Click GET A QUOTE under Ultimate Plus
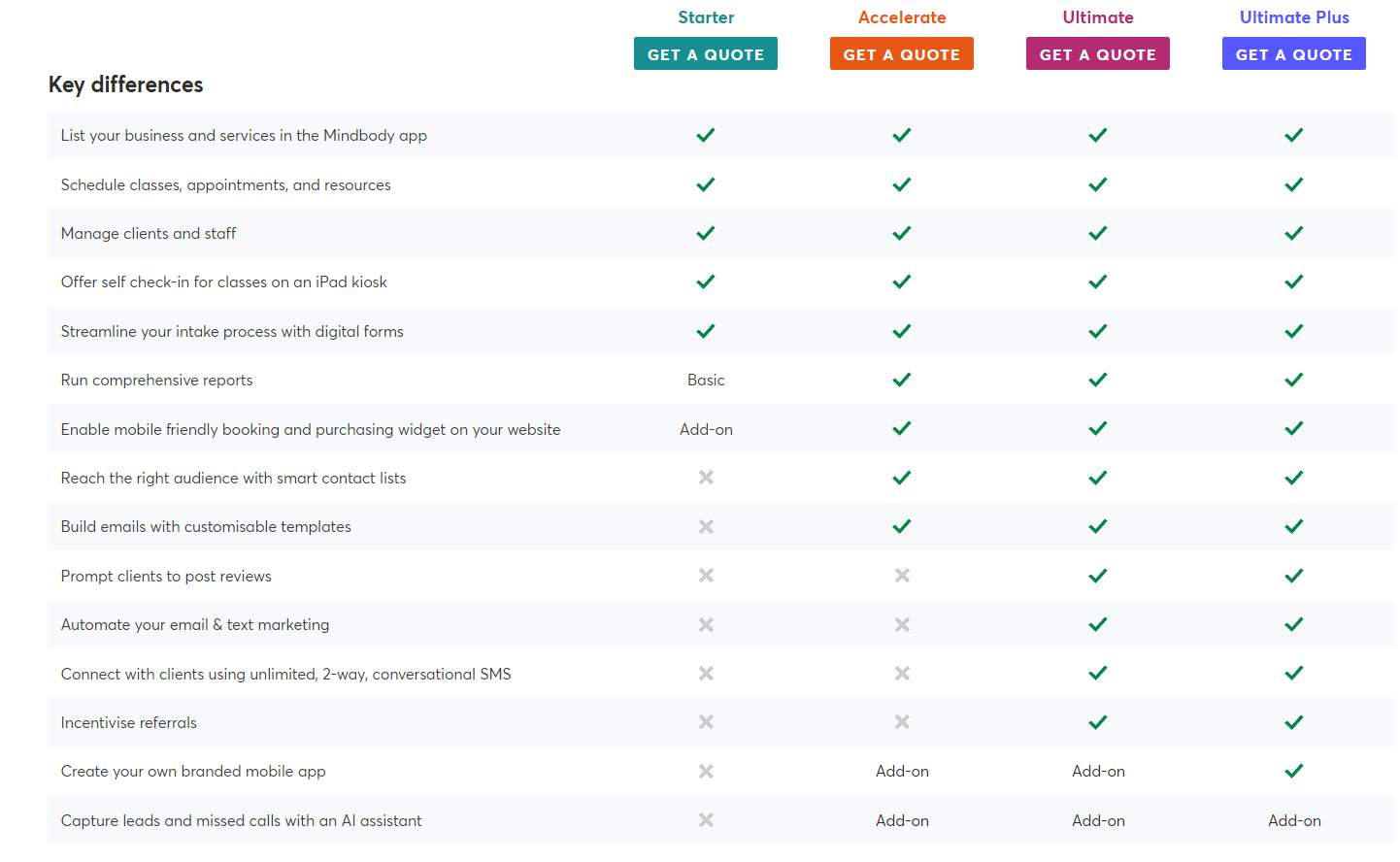 point(1294,53)
